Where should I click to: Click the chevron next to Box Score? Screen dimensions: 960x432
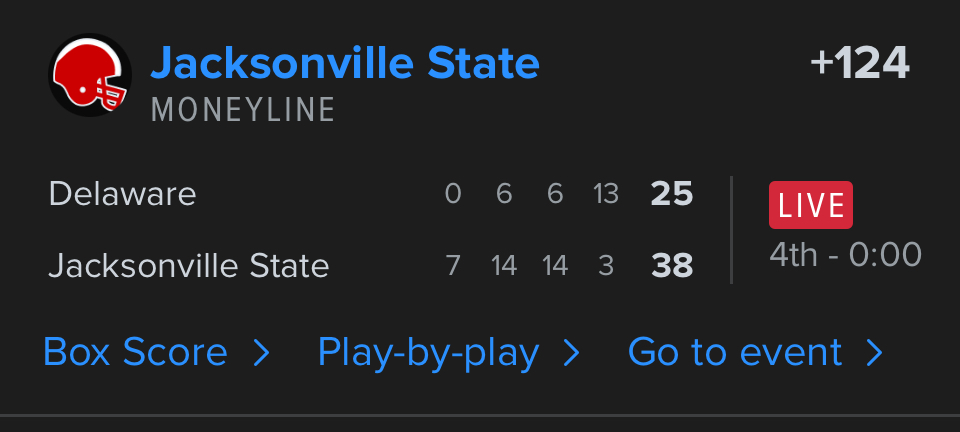(x=262, y=352)
